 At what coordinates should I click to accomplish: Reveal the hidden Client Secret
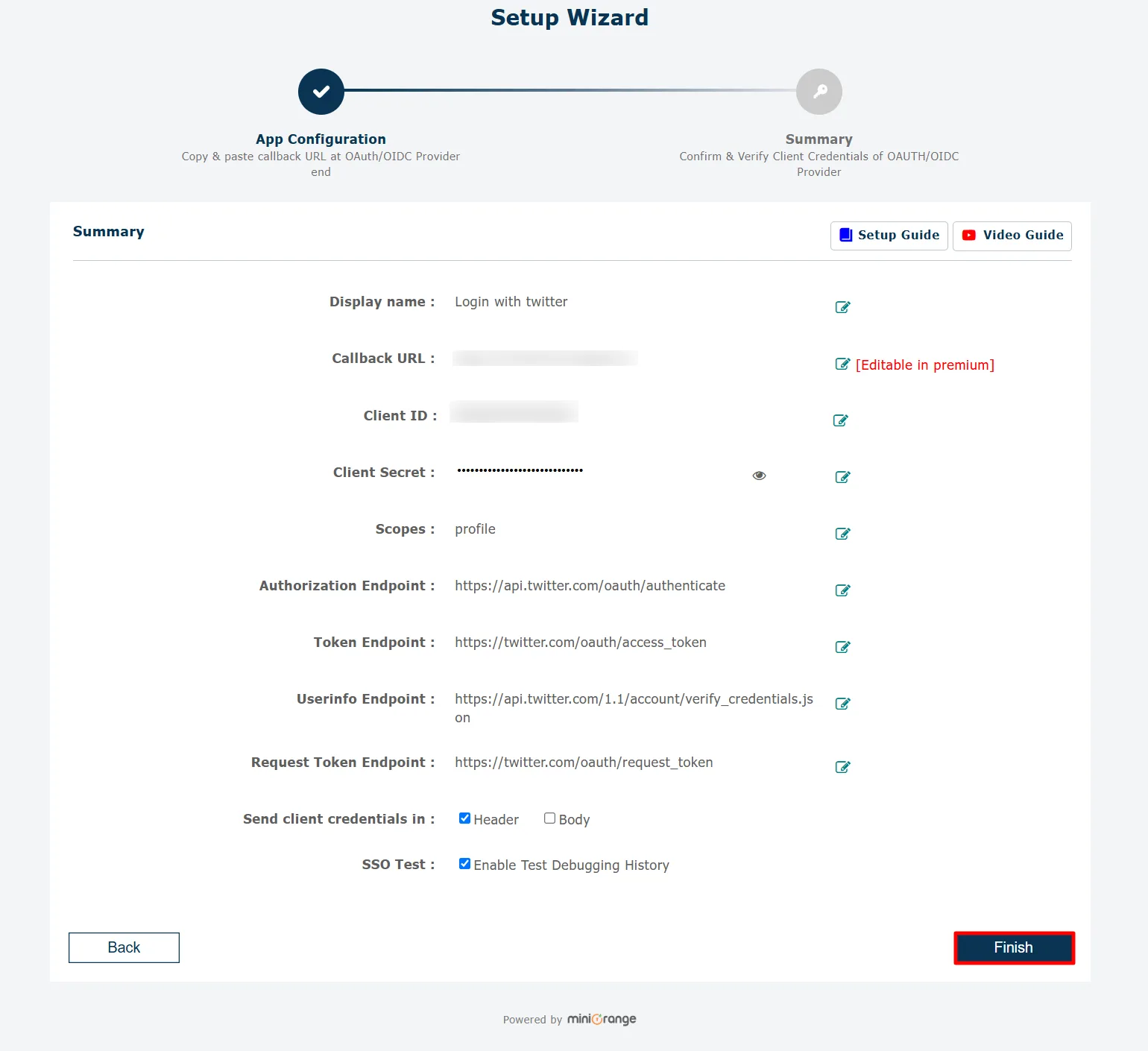[759, 476]
